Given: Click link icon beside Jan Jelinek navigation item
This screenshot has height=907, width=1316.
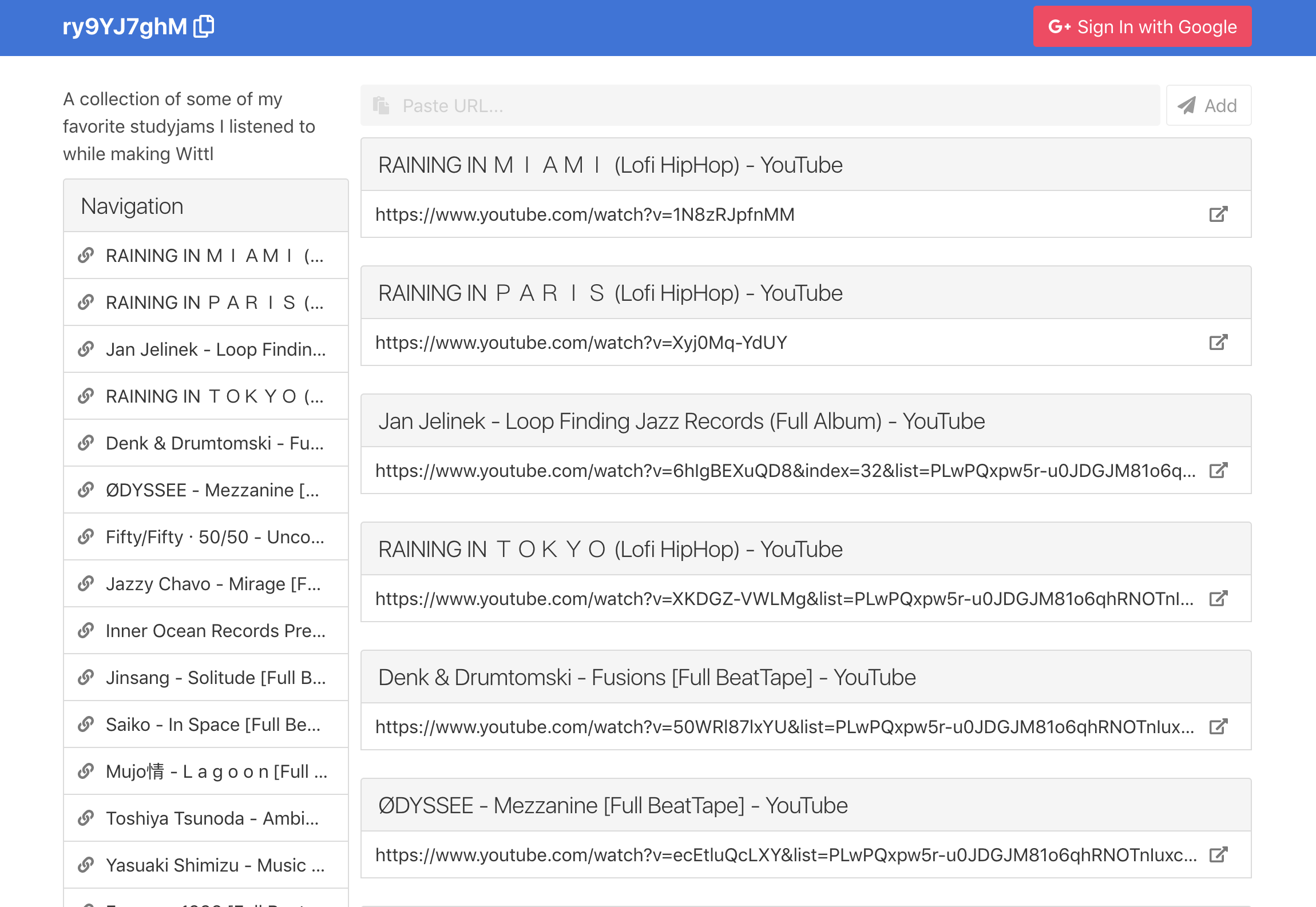Looking at the screenshot, I should point(86,349).
